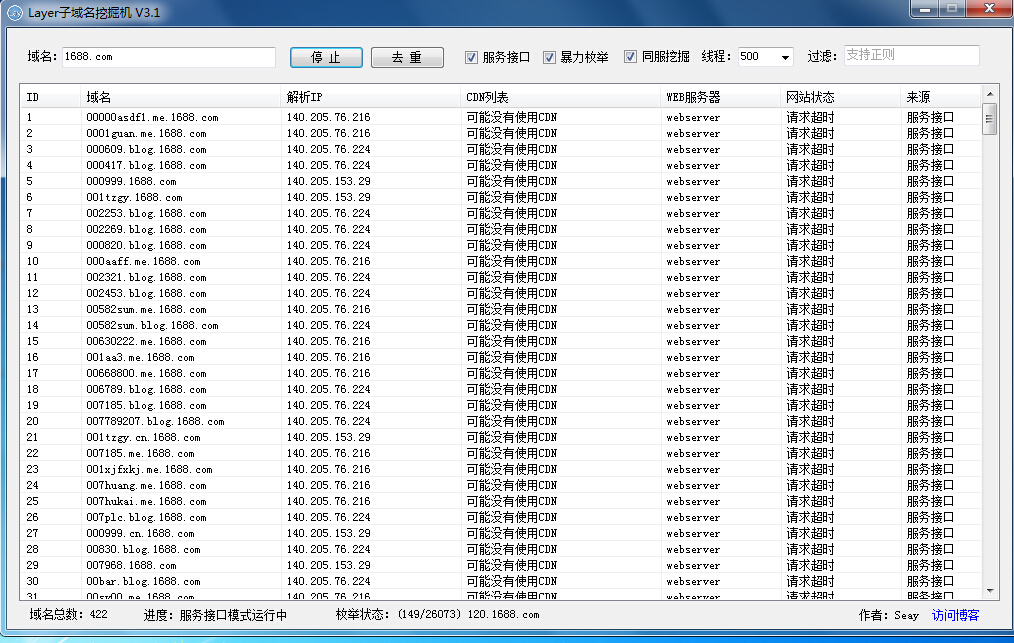Viewport: 1014px width, 643px height.
Task: Close the Layer window
Action: [988, 8]
